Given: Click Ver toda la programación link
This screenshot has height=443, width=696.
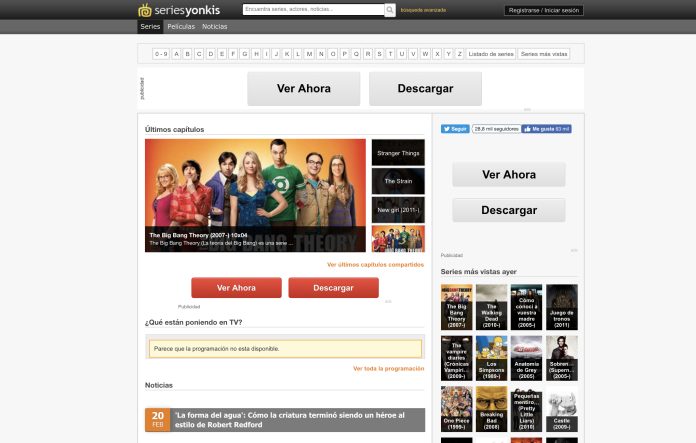Looking at the screenshot, I should [388, 368].
